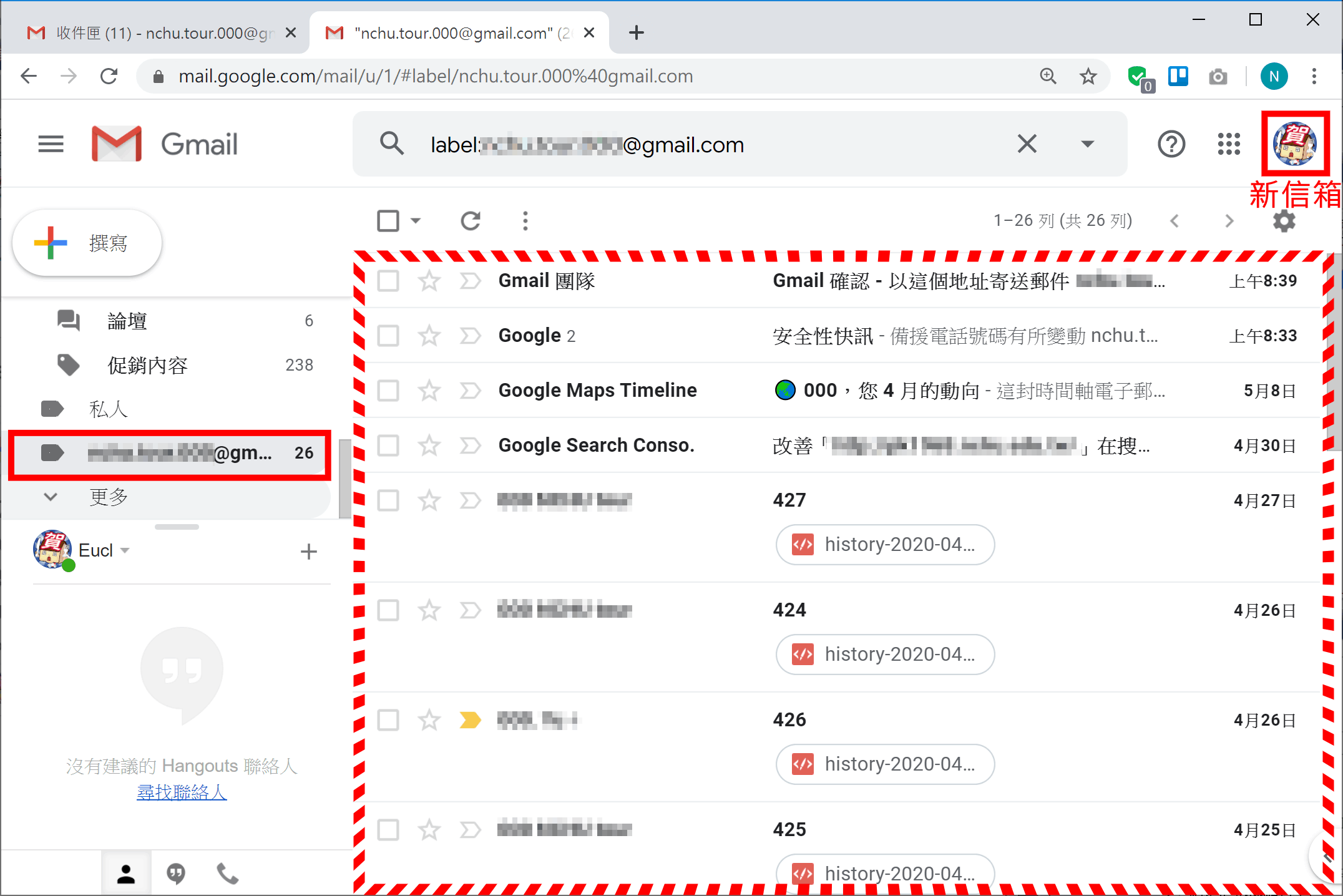Open the Trello extension icon
Screen dimensions: 1343x896
[x=1178, y=76]
